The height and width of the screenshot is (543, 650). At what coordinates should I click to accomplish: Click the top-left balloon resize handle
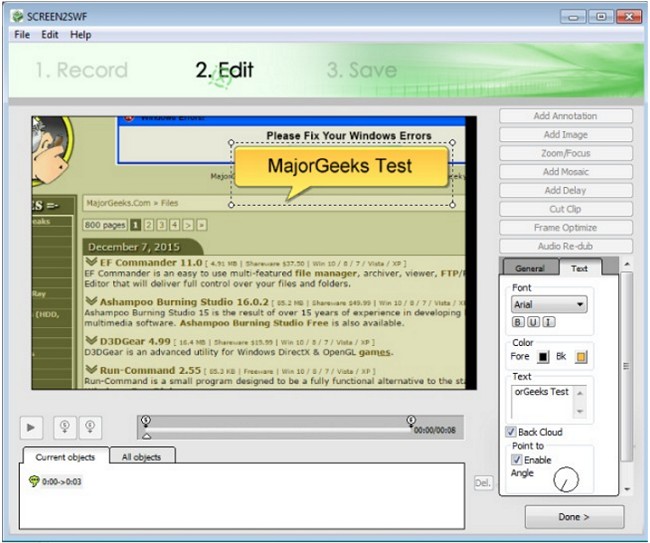click(231, 143)
